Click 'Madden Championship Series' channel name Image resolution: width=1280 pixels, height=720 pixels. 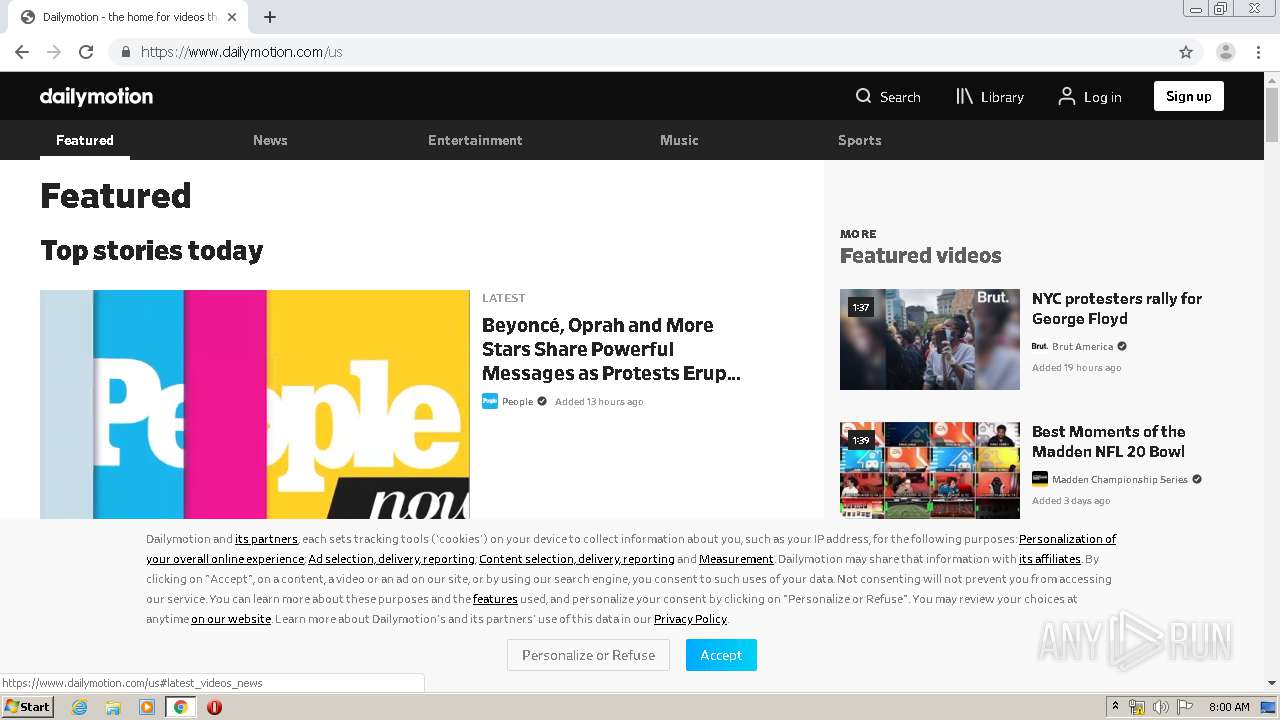(1120, 479)
